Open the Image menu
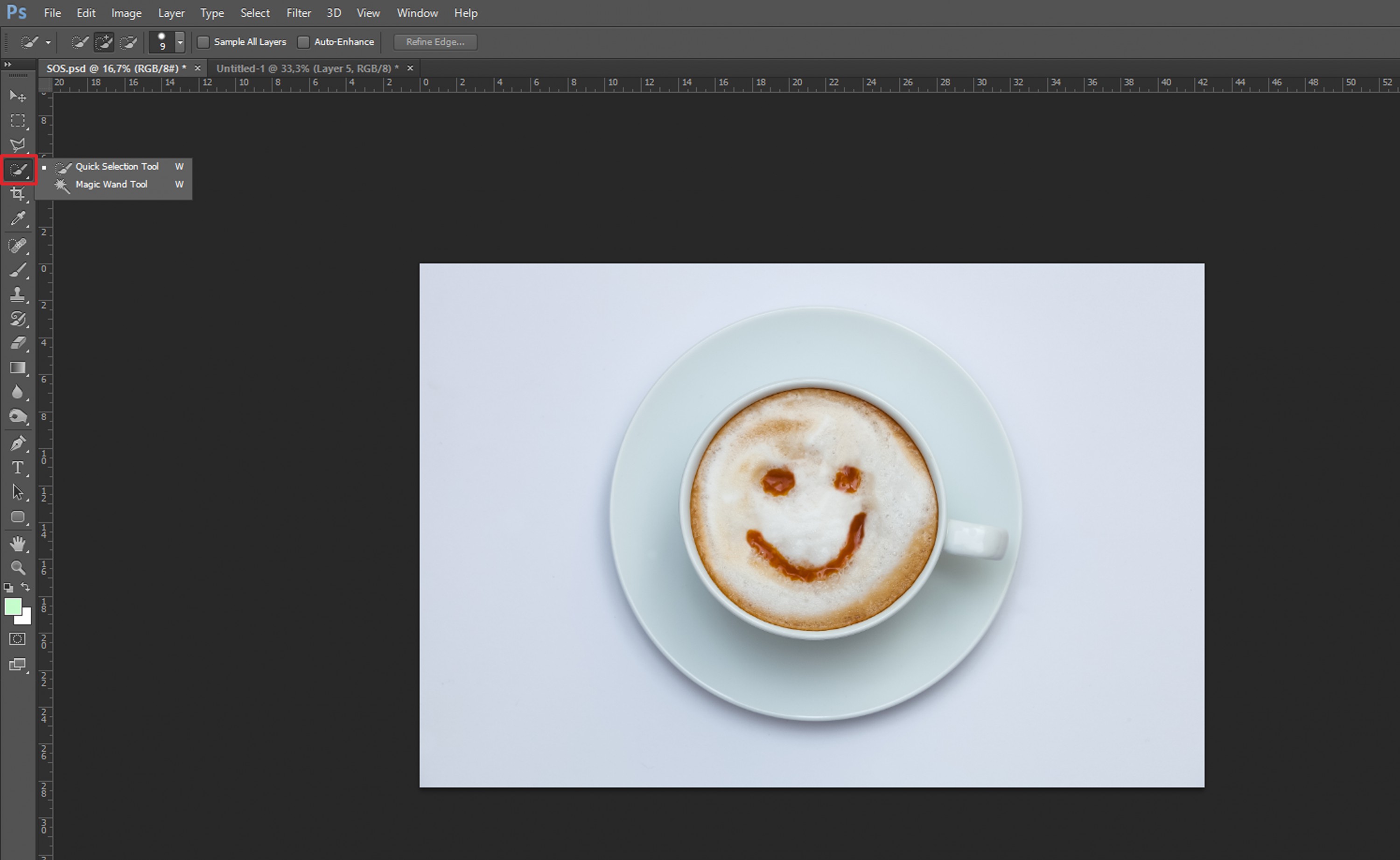 pos(126,13)
